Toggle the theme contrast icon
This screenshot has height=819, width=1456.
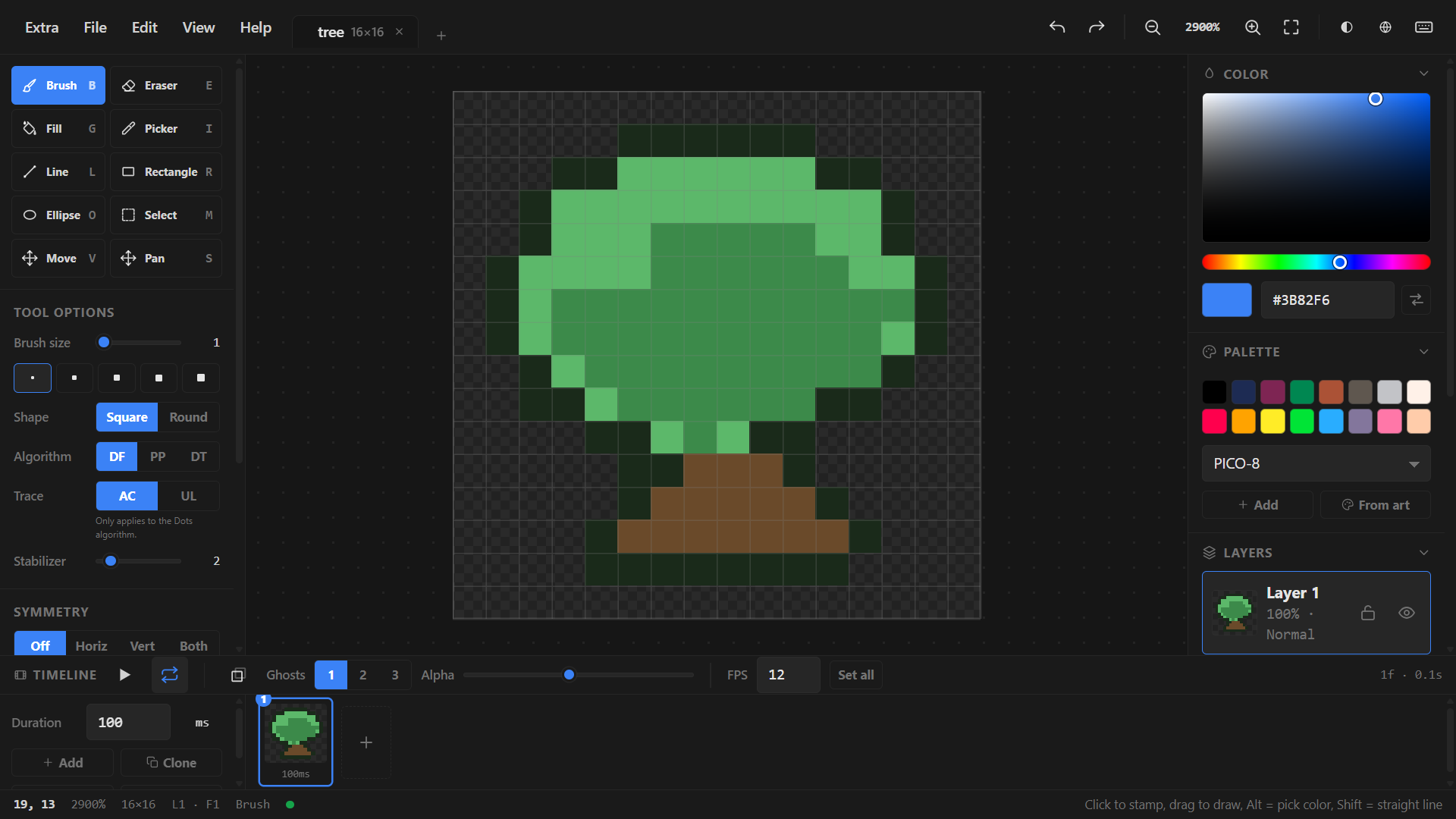(1347, 27)
